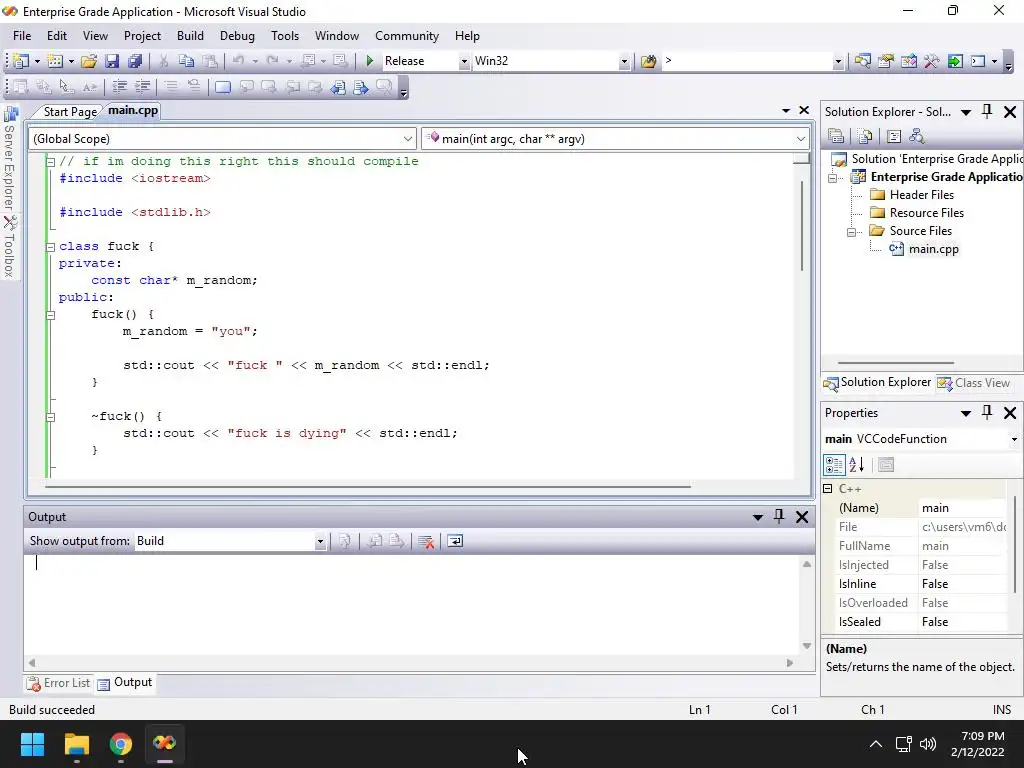Image resolution: width=1024 pixels, height=768 pixels.
Task: Click the Find in Files icon
Action: (x=648, y=61)
